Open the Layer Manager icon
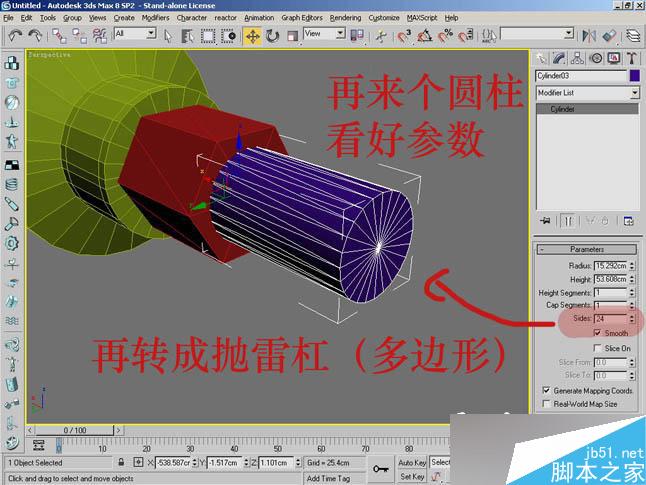Viewport: 646px width, 485px height. [x=634, y=36]
